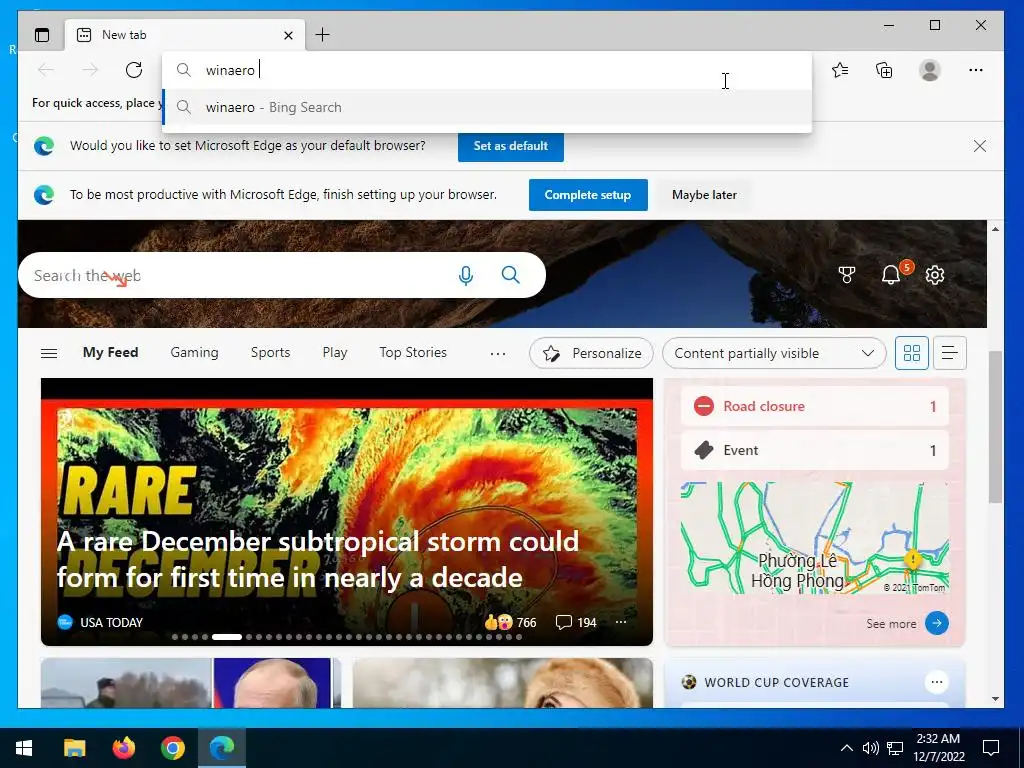Switch to the Top Stories tab
Screen dimensions: 1024x768
pyautogui.click(x=413, y=352)
